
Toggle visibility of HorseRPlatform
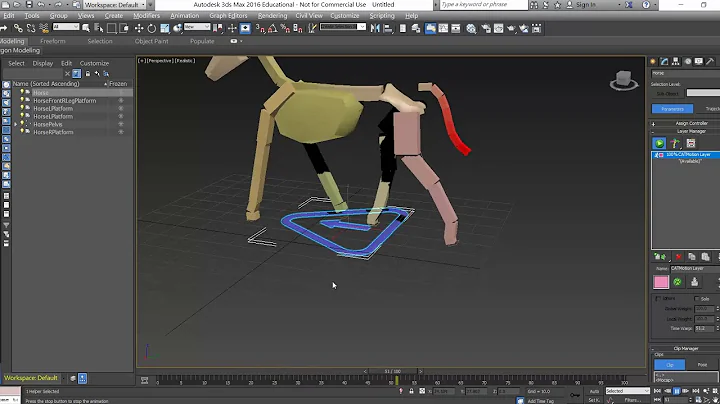click(x=22, y=132)
